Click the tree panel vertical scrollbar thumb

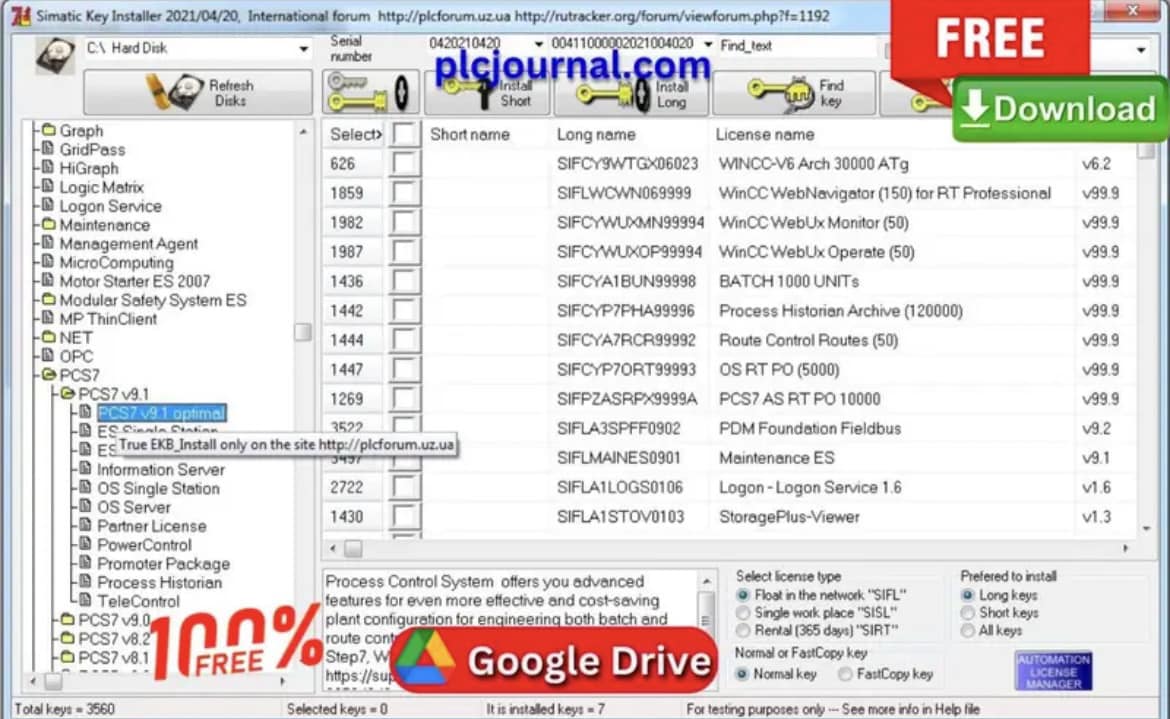pos(302,332)
